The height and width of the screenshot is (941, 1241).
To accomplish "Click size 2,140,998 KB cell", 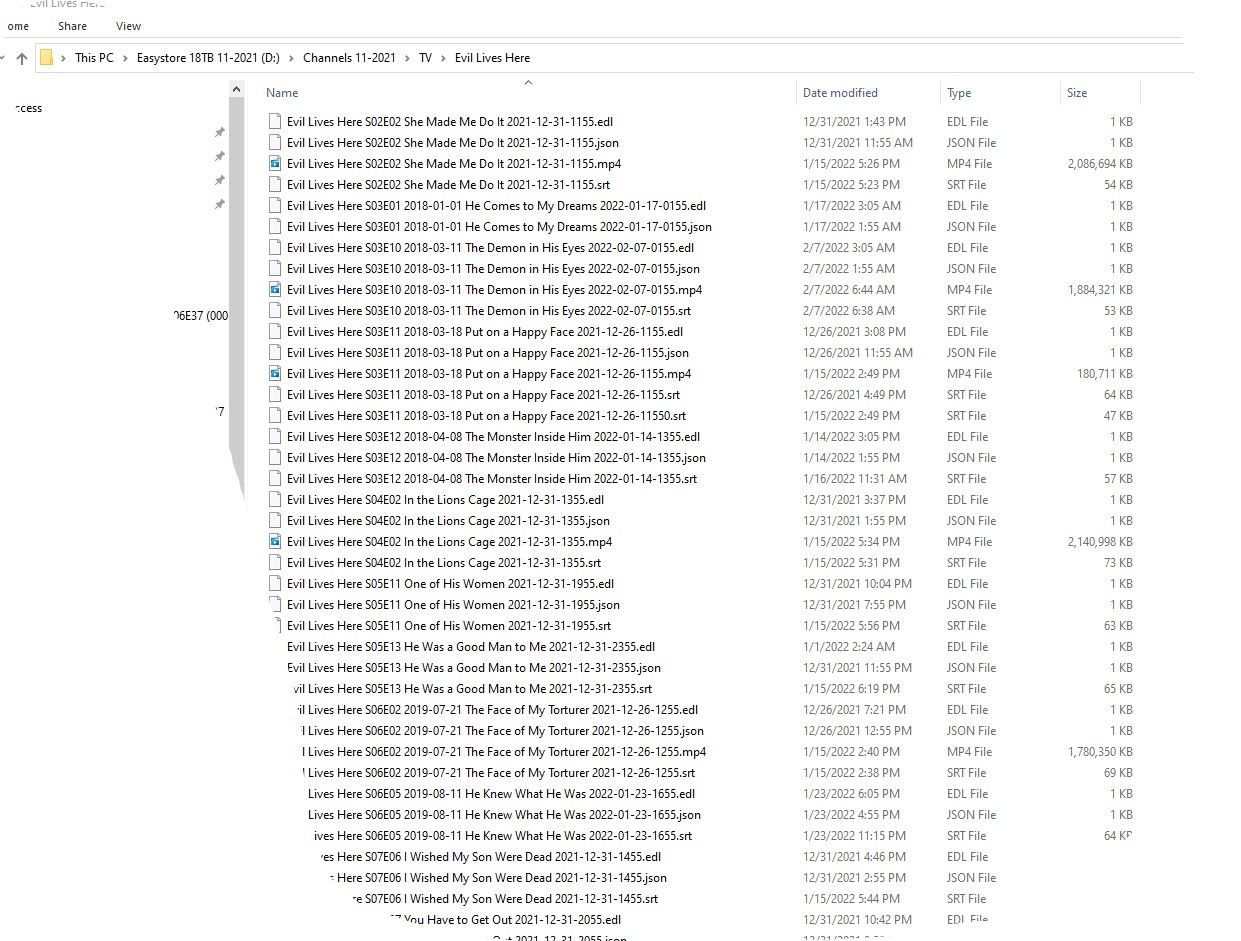I will point(1100,541).
